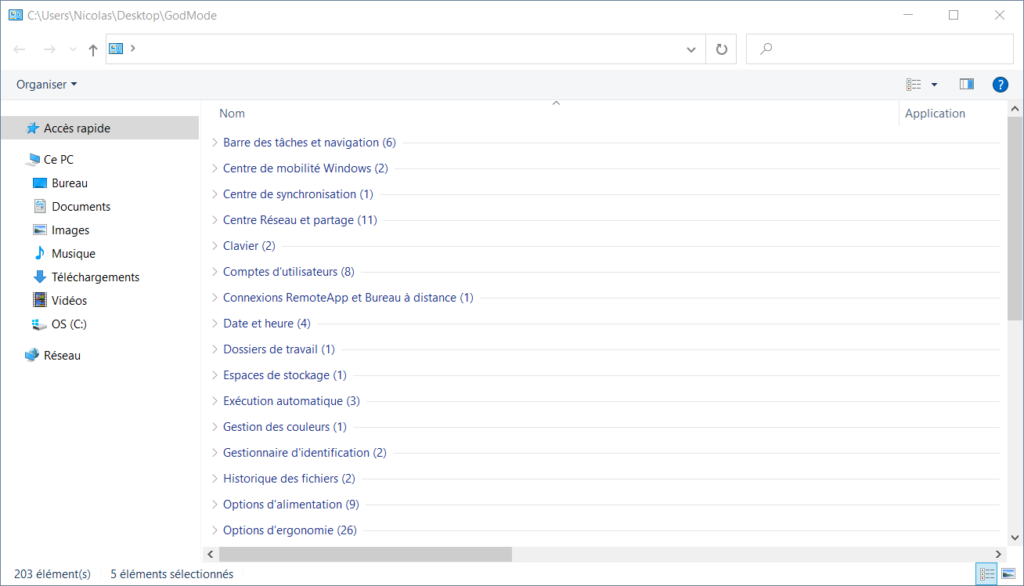Click the Réseau network icon
This screenshot has width=1024, height=586.
click(x=32, y=355)
